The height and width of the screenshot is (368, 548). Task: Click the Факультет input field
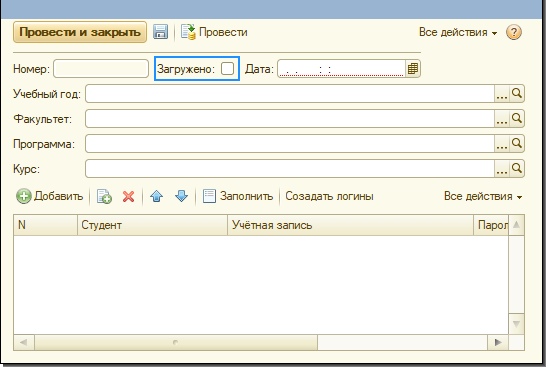click(x=290, y=119)
